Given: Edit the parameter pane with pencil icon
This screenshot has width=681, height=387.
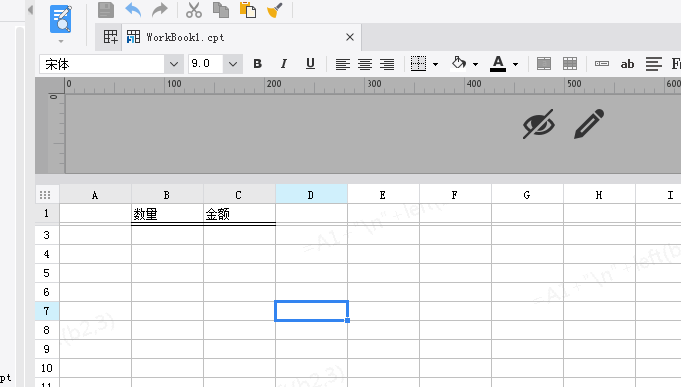Looking at the screenshot, I should pyautogui.click(x=589, y=124).
